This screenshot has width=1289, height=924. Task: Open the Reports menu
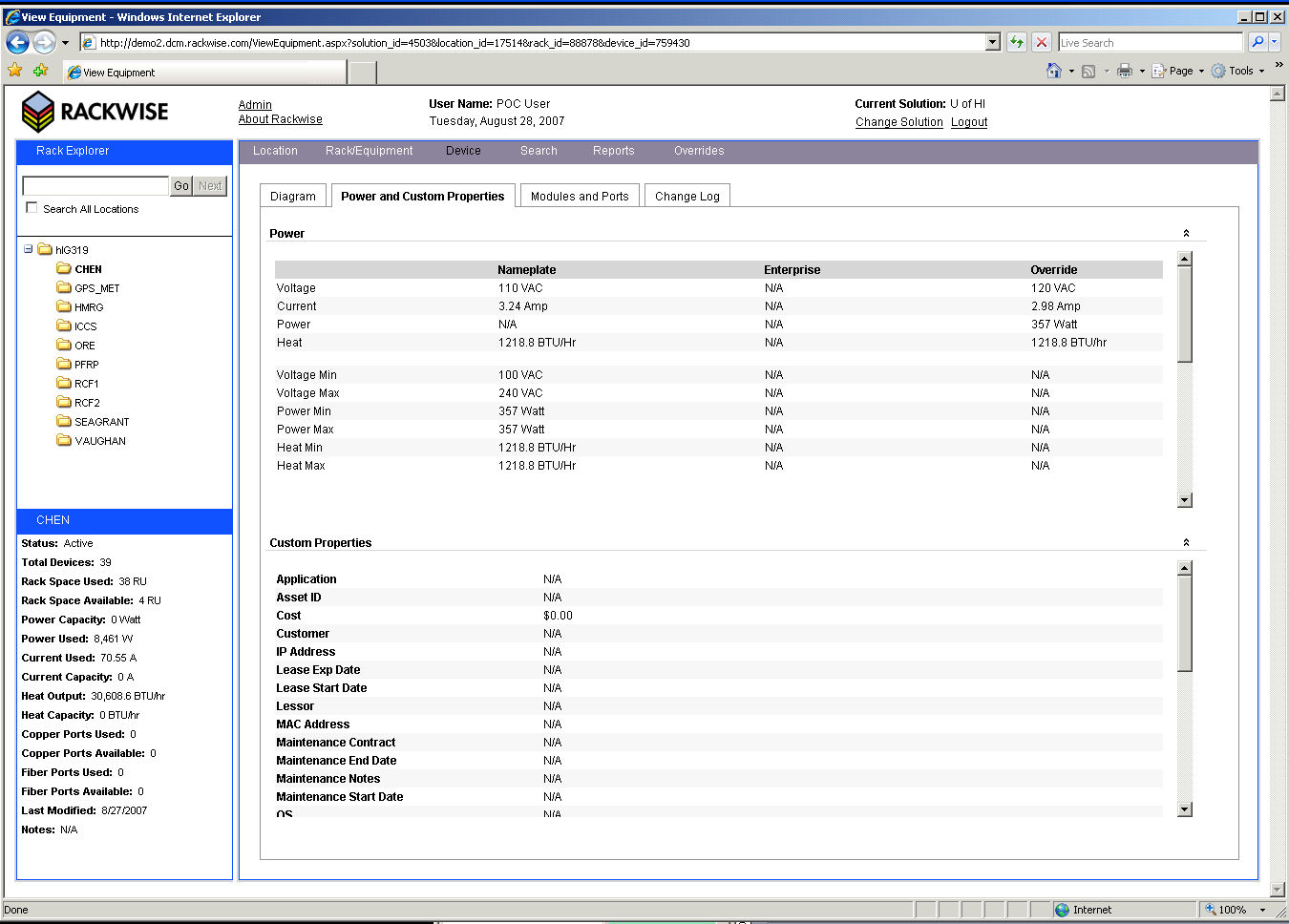pos(613,151)
